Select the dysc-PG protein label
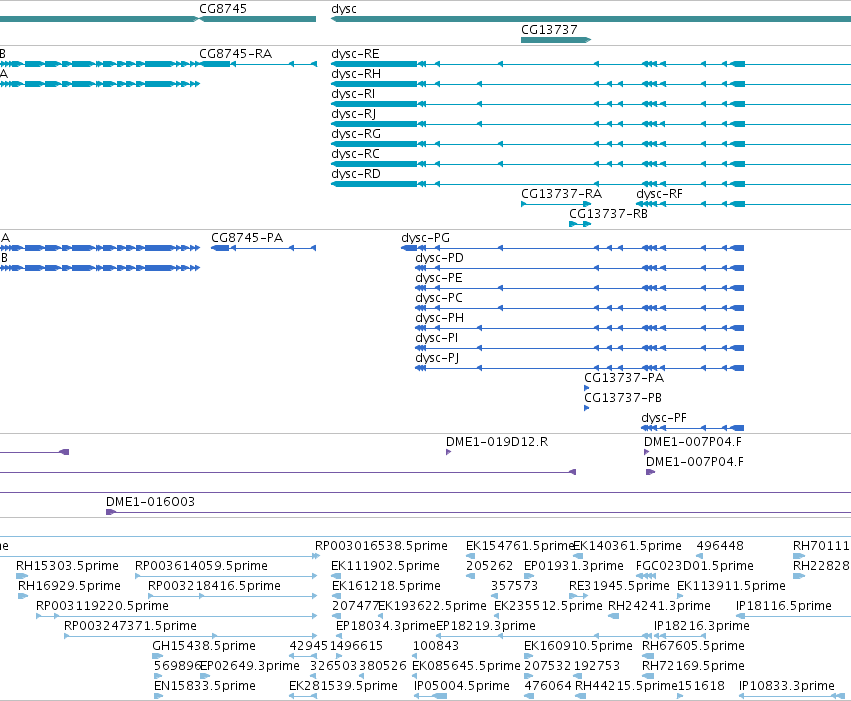851x701 pixels. pyautogui.click(x=426, y=238)
